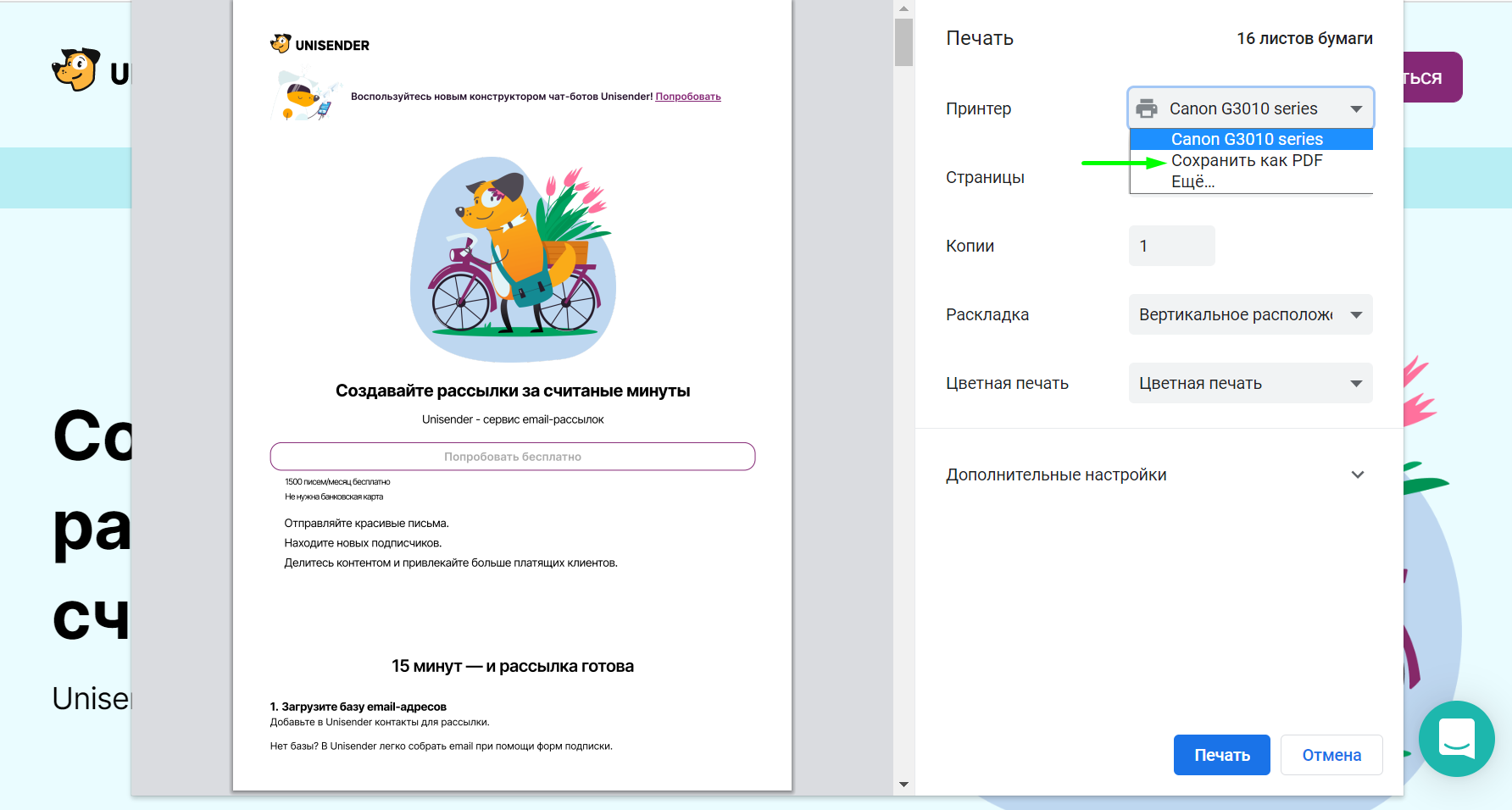Click the Копии copies input field

tap(1172, 246)
